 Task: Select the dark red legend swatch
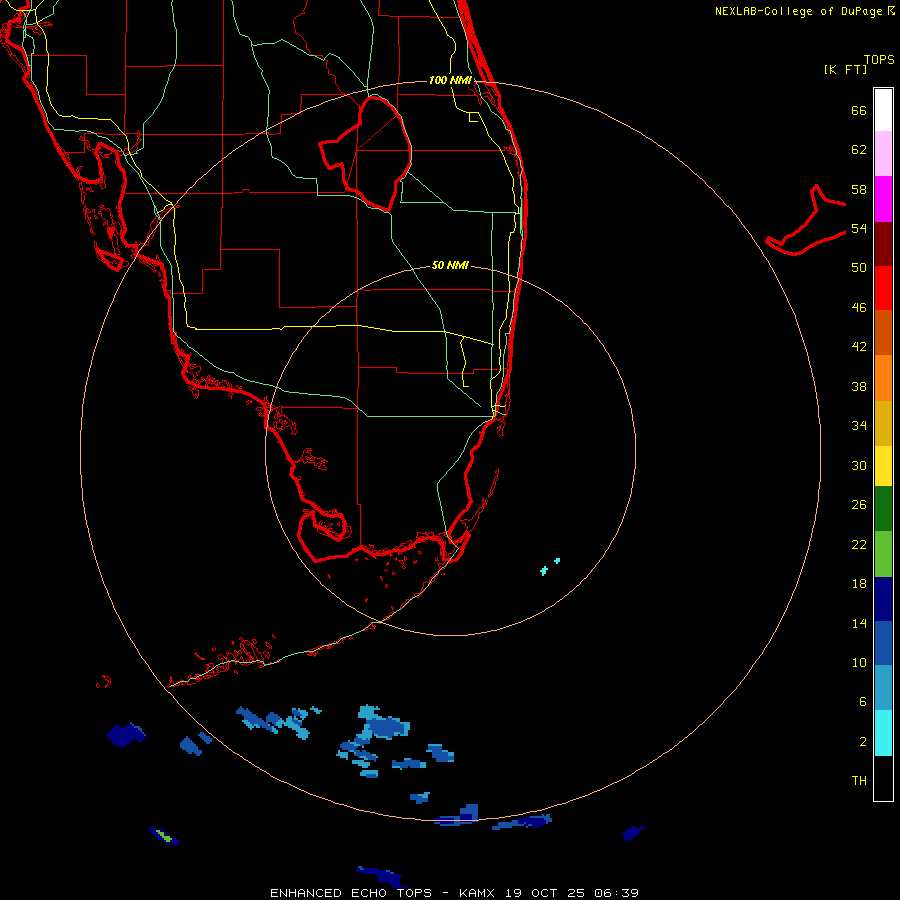point(883,244)
